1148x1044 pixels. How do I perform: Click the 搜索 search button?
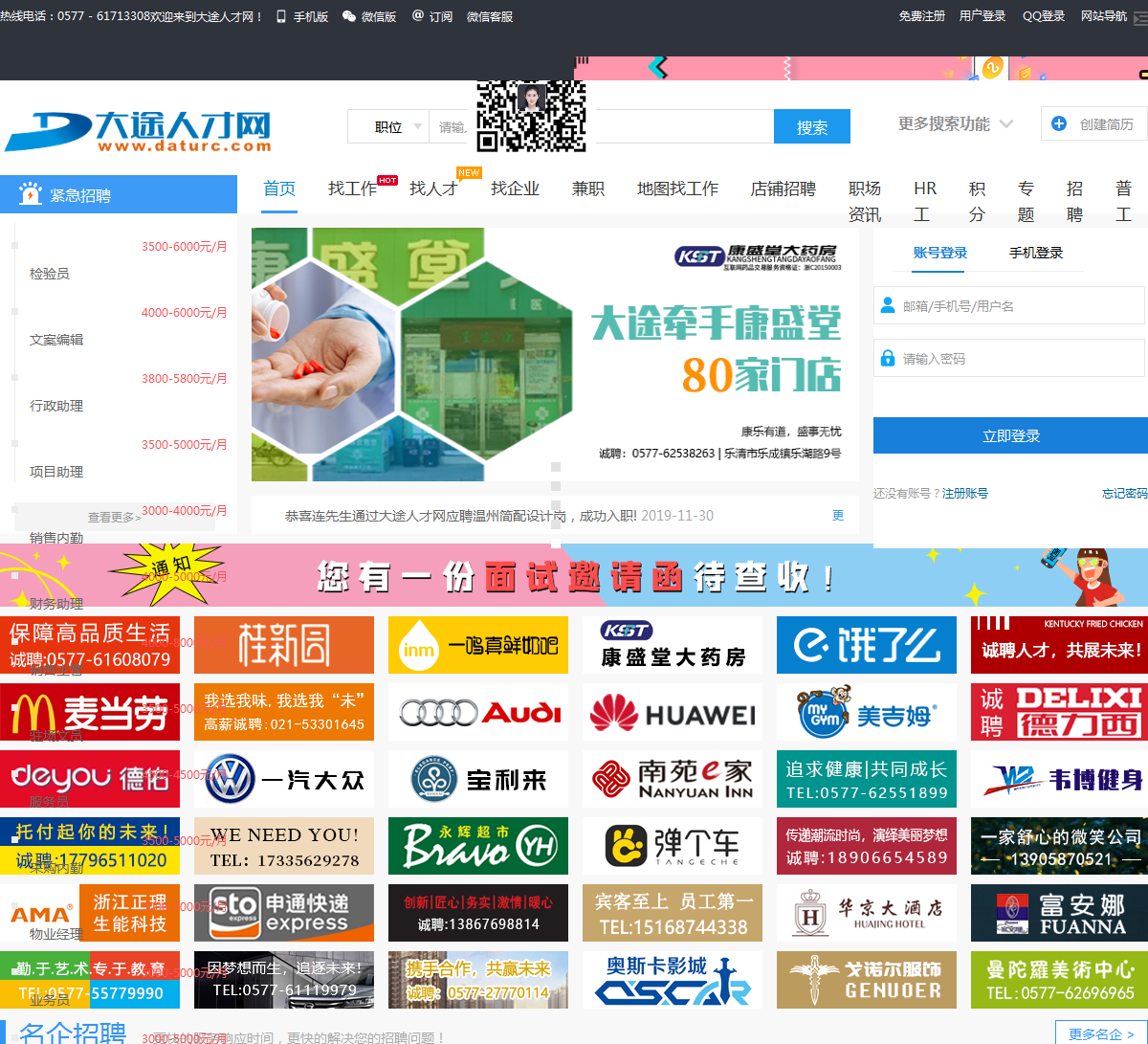[x=812, y=127]
